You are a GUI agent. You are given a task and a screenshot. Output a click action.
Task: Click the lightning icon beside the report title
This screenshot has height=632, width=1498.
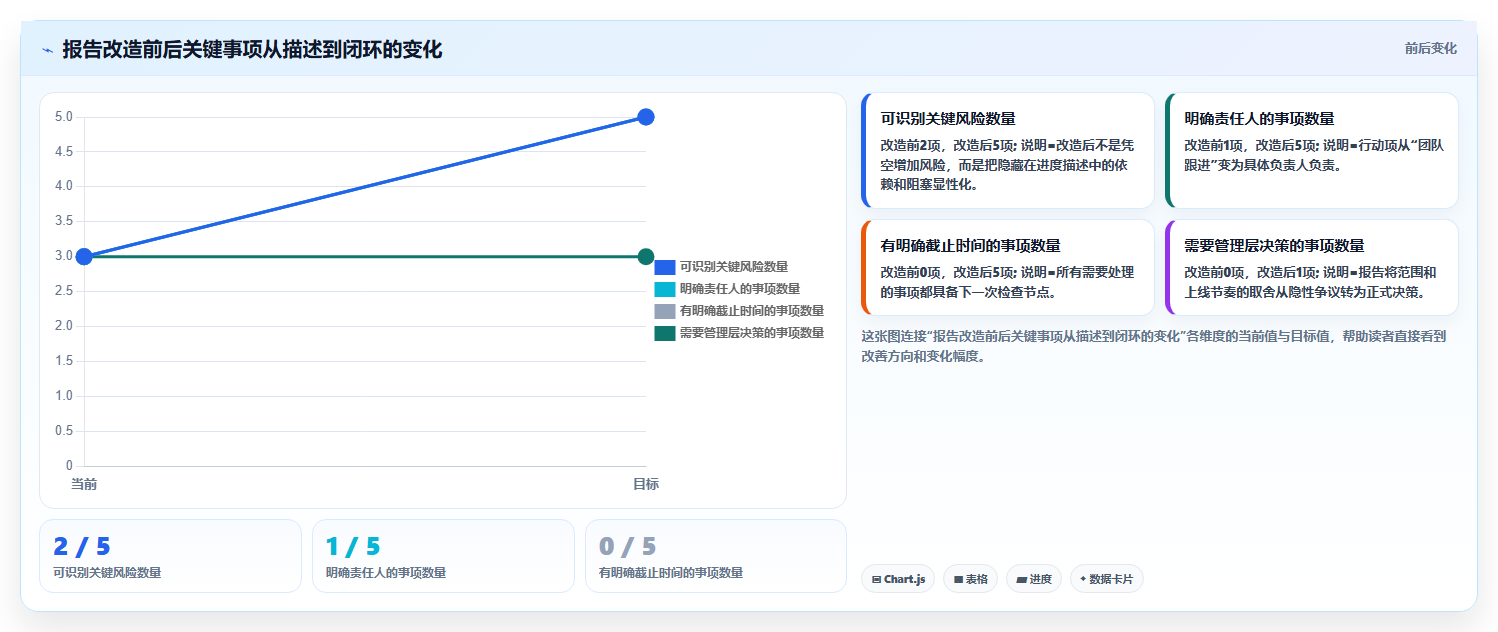pyautogui.click(x=48, y=50)
